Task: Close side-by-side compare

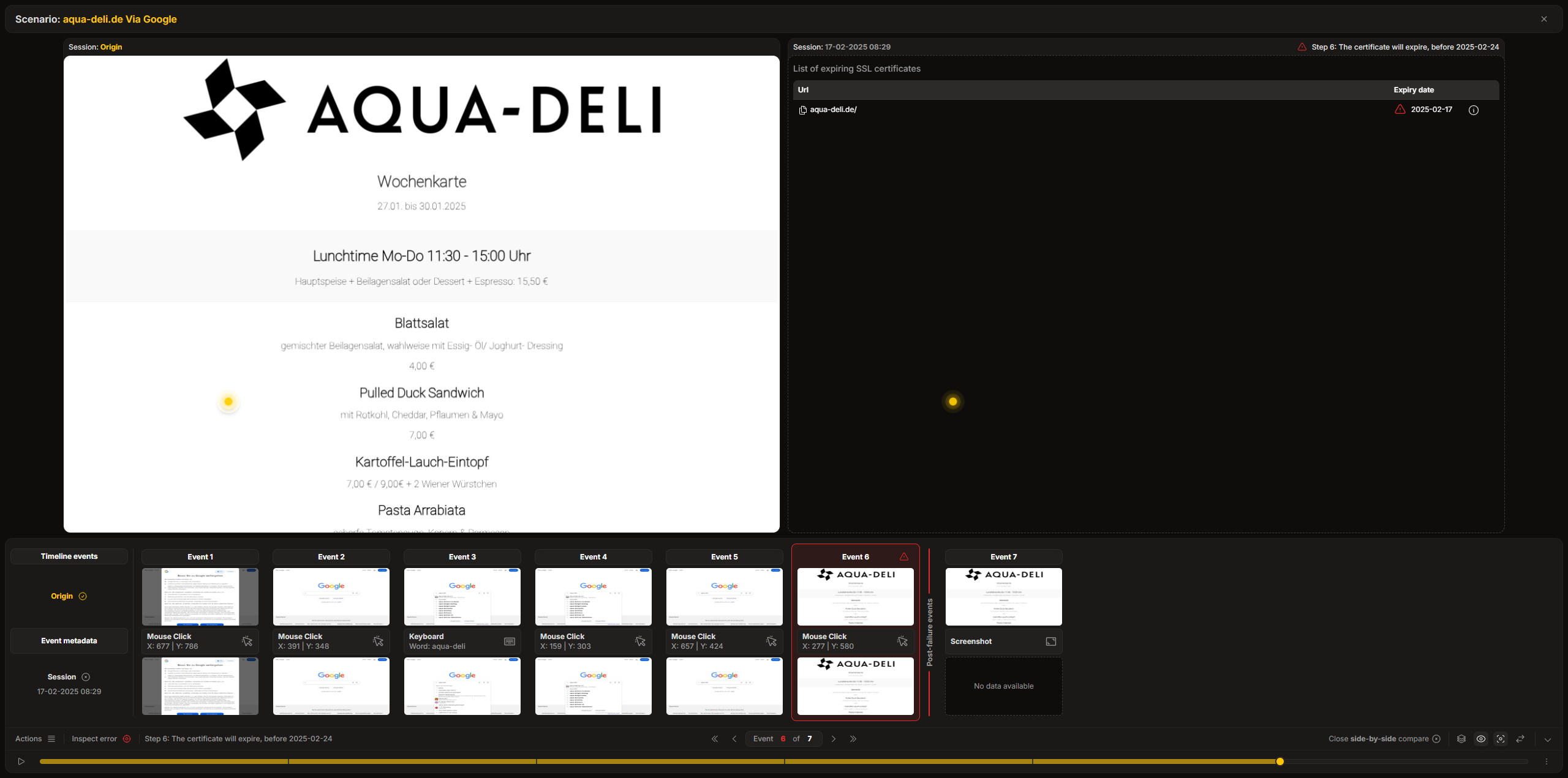Action: click(x=1384, y=739)
